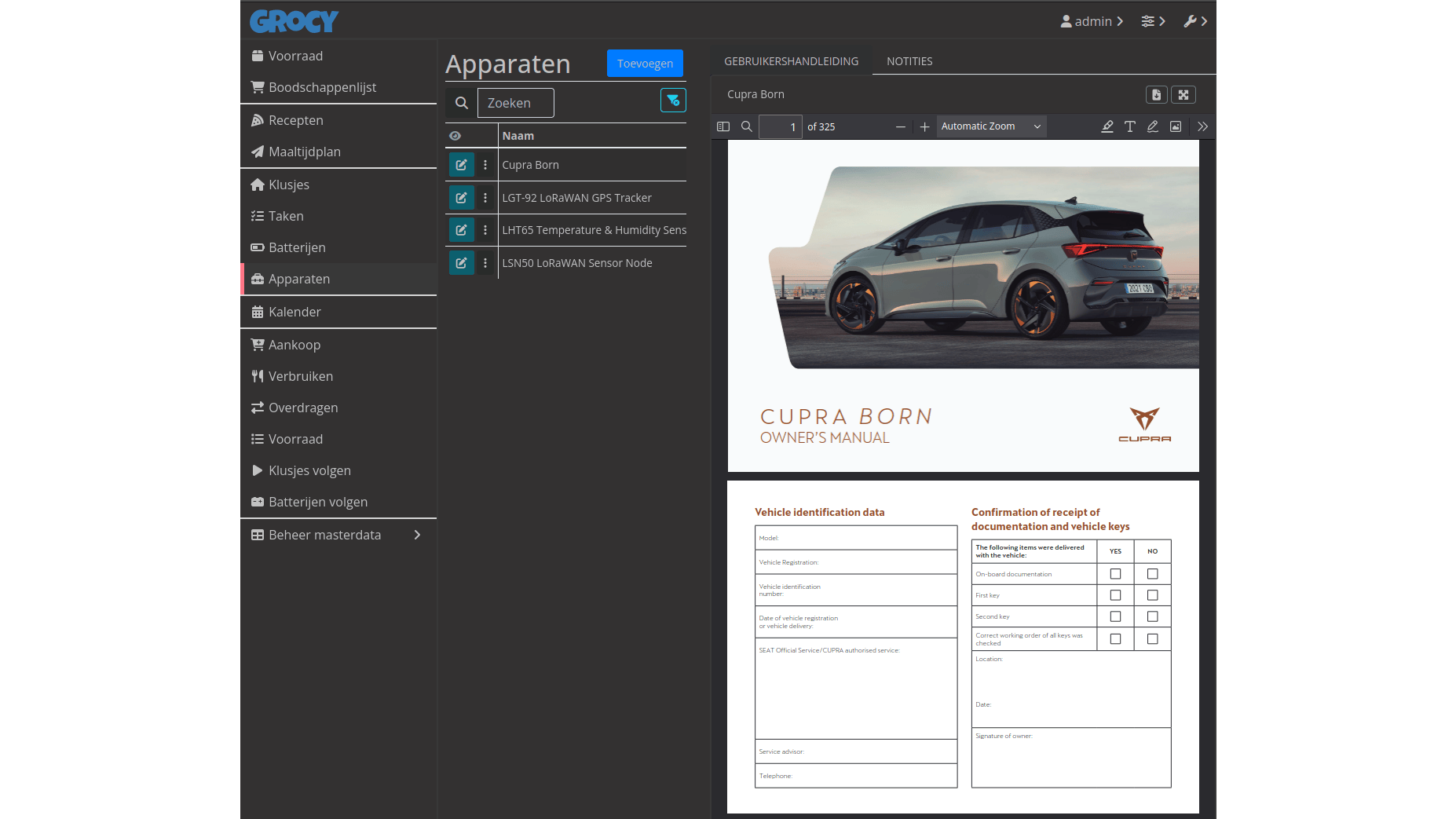Edit LGT-92 LoRaWAN GPS Tracker
1456x819 pixels.
coord(461,198)
